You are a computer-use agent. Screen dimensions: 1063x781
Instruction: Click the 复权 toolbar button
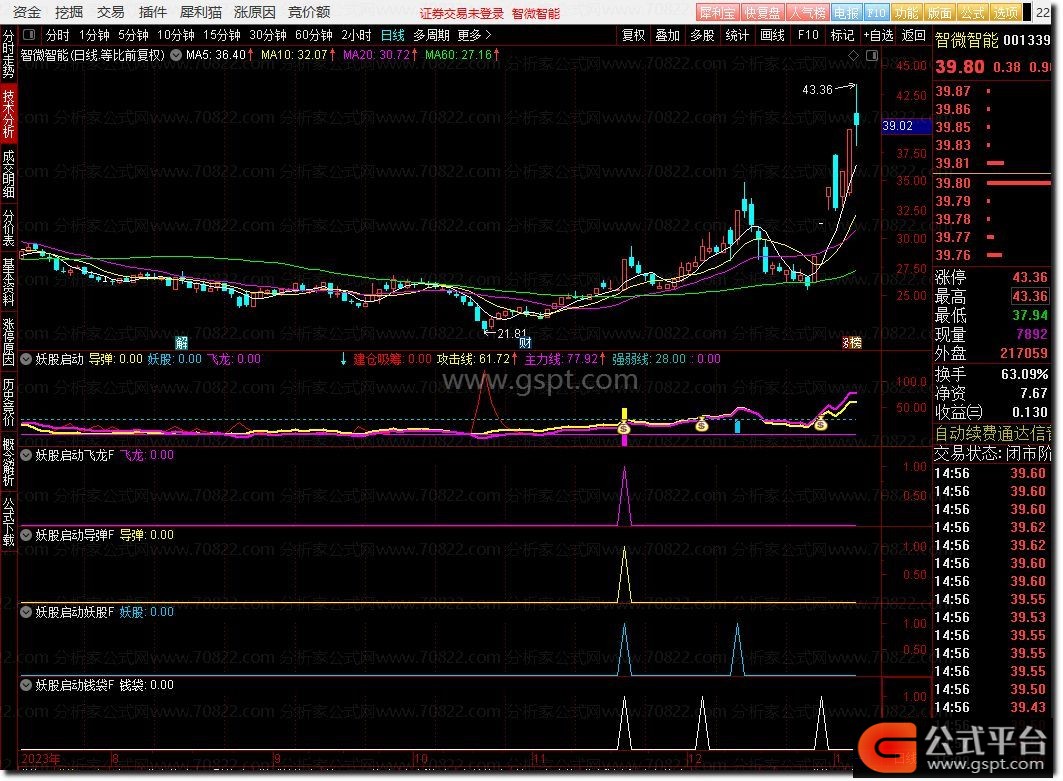[x=634, y=35]
